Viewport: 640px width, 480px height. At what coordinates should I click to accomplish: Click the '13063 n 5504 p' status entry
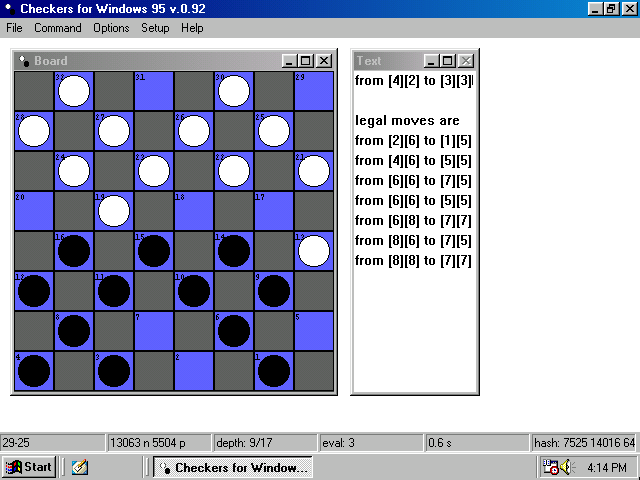point(159,443)
